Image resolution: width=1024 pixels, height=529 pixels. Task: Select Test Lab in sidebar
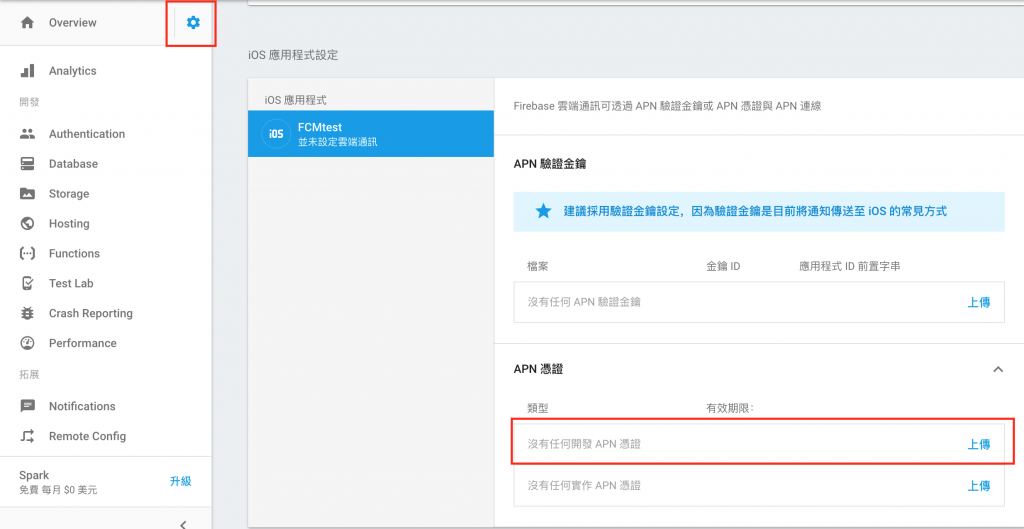coord(71,283)
